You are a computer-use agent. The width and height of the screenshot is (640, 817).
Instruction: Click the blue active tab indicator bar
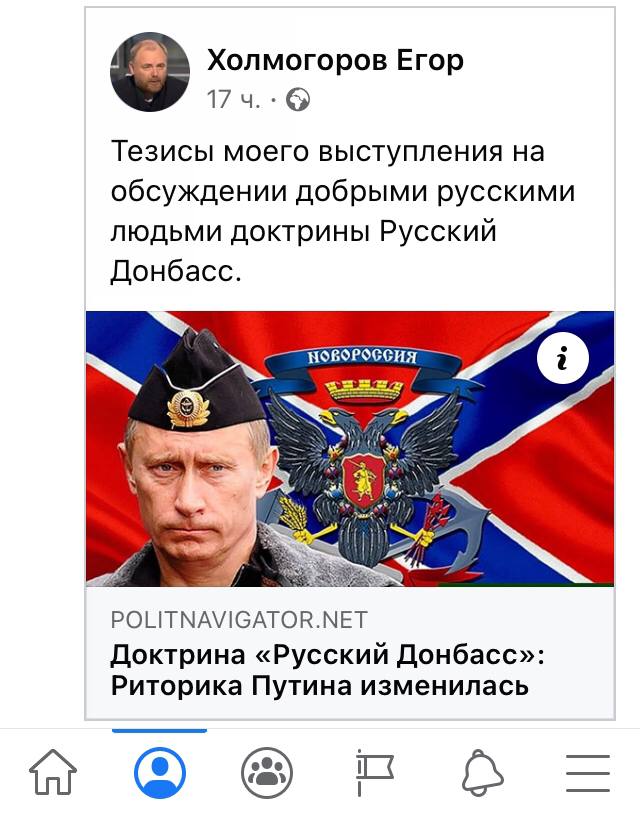click(x=159, y=731)
